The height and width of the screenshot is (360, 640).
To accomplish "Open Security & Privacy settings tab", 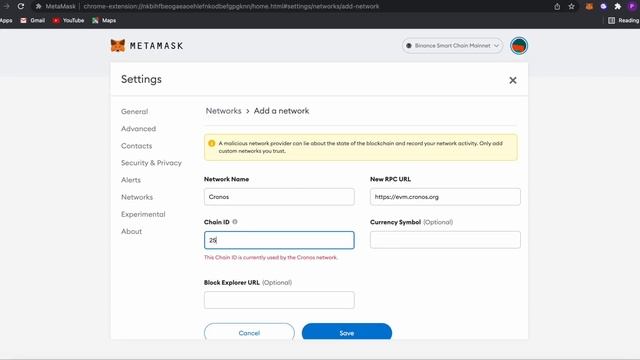I will [x=151, y=163].
